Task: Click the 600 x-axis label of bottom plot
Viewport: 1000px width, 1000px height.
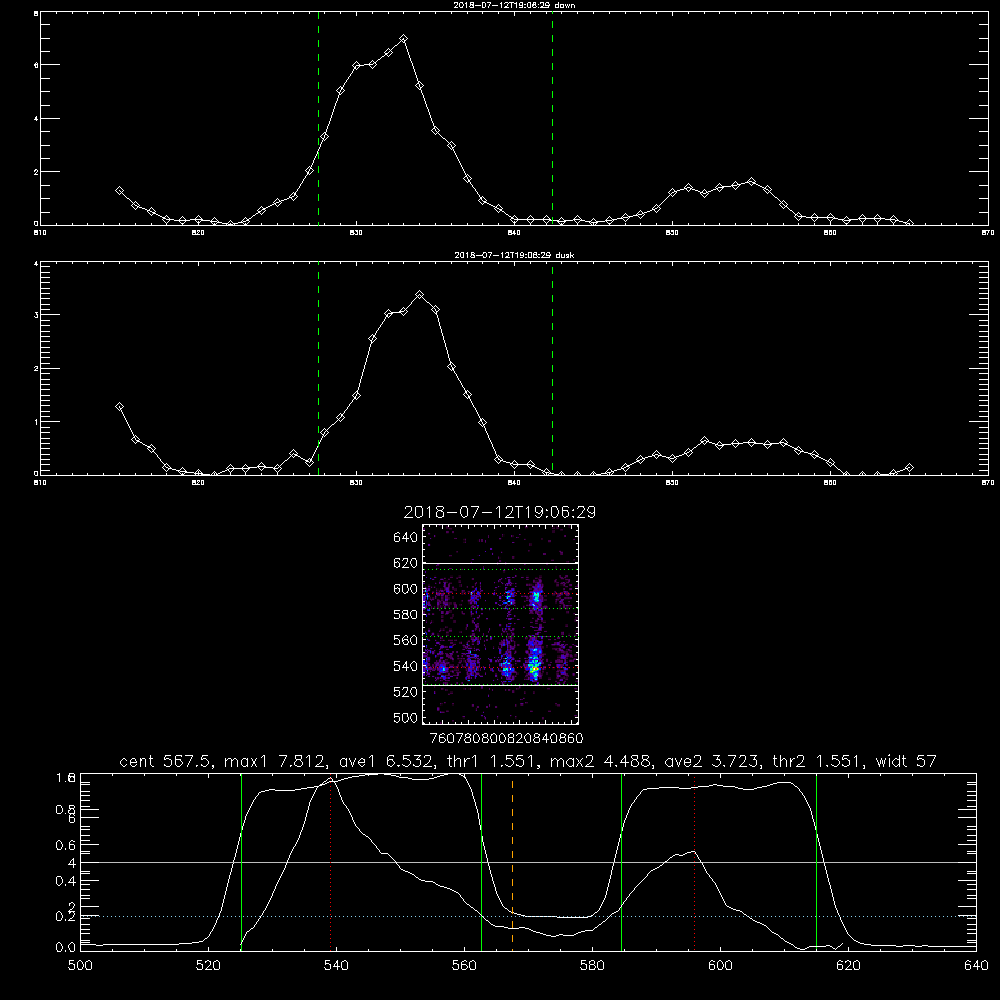Action: point(720,966)
